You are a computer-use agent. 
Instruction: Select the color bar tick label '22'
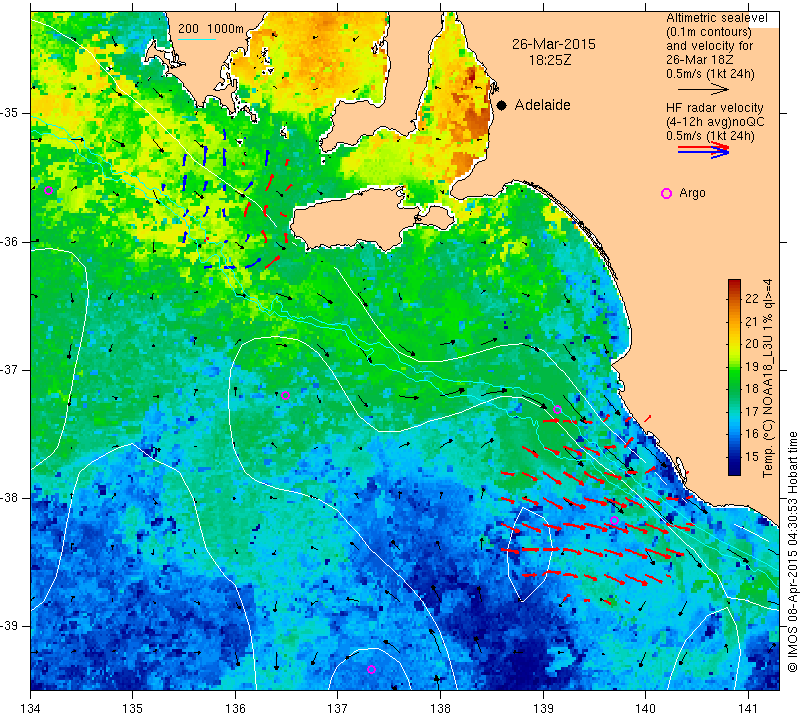pyautogui.click(x=752, y=299)
